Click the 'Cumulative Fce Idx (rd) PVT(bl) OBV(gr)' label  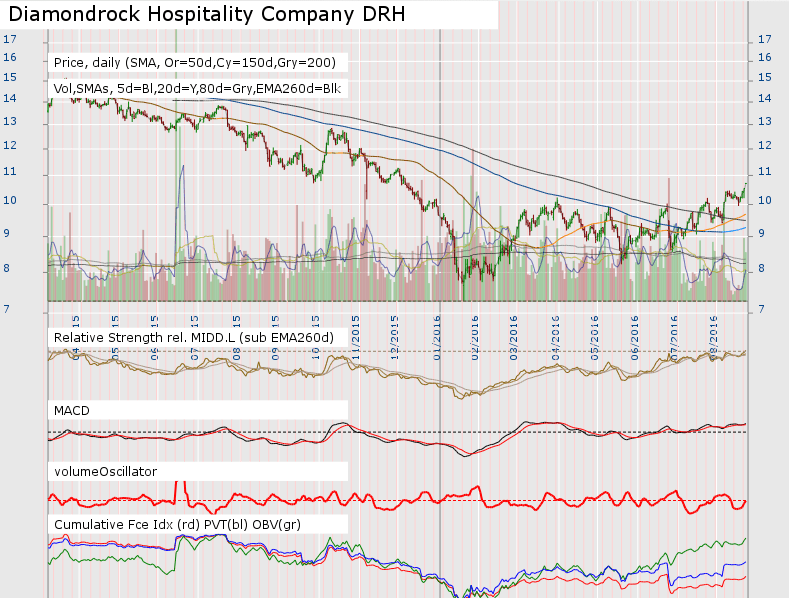coord(177,525)
